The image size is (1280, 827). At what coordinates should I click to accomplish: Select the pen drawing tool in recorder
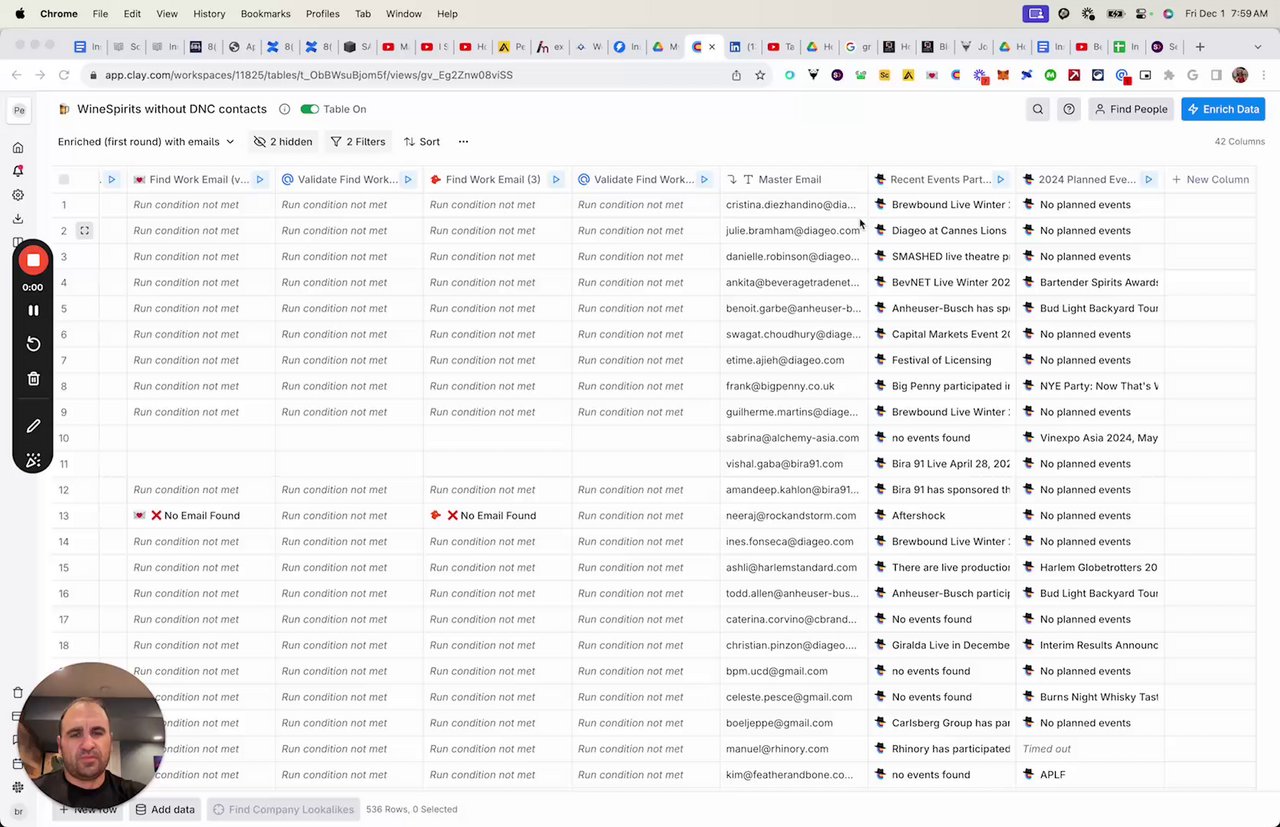click(x=33, y=426)
